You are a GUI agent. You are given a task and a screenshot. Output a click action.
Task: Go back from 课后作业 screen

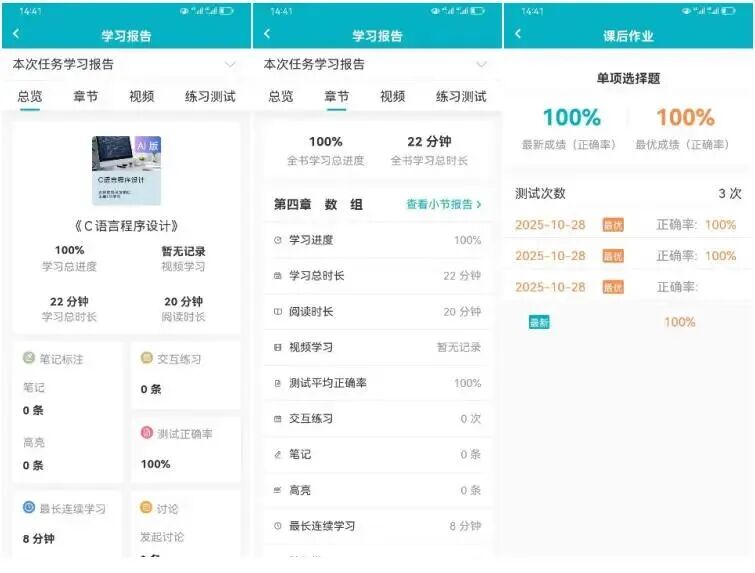click(518, 34)
